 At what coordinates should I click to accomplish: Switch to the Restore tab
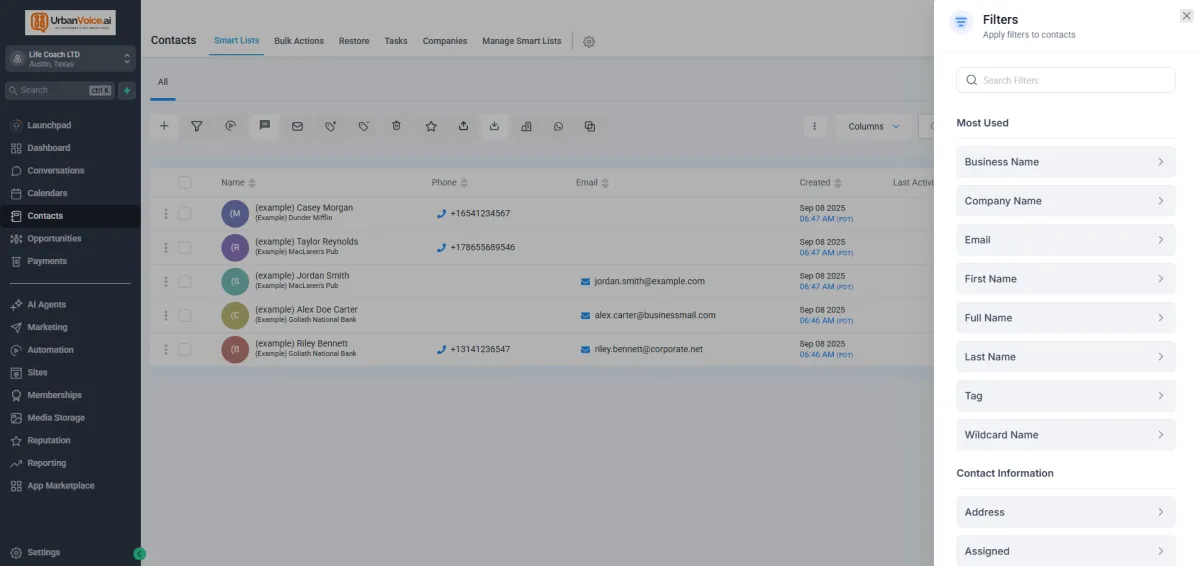click(x=354, y=41)
